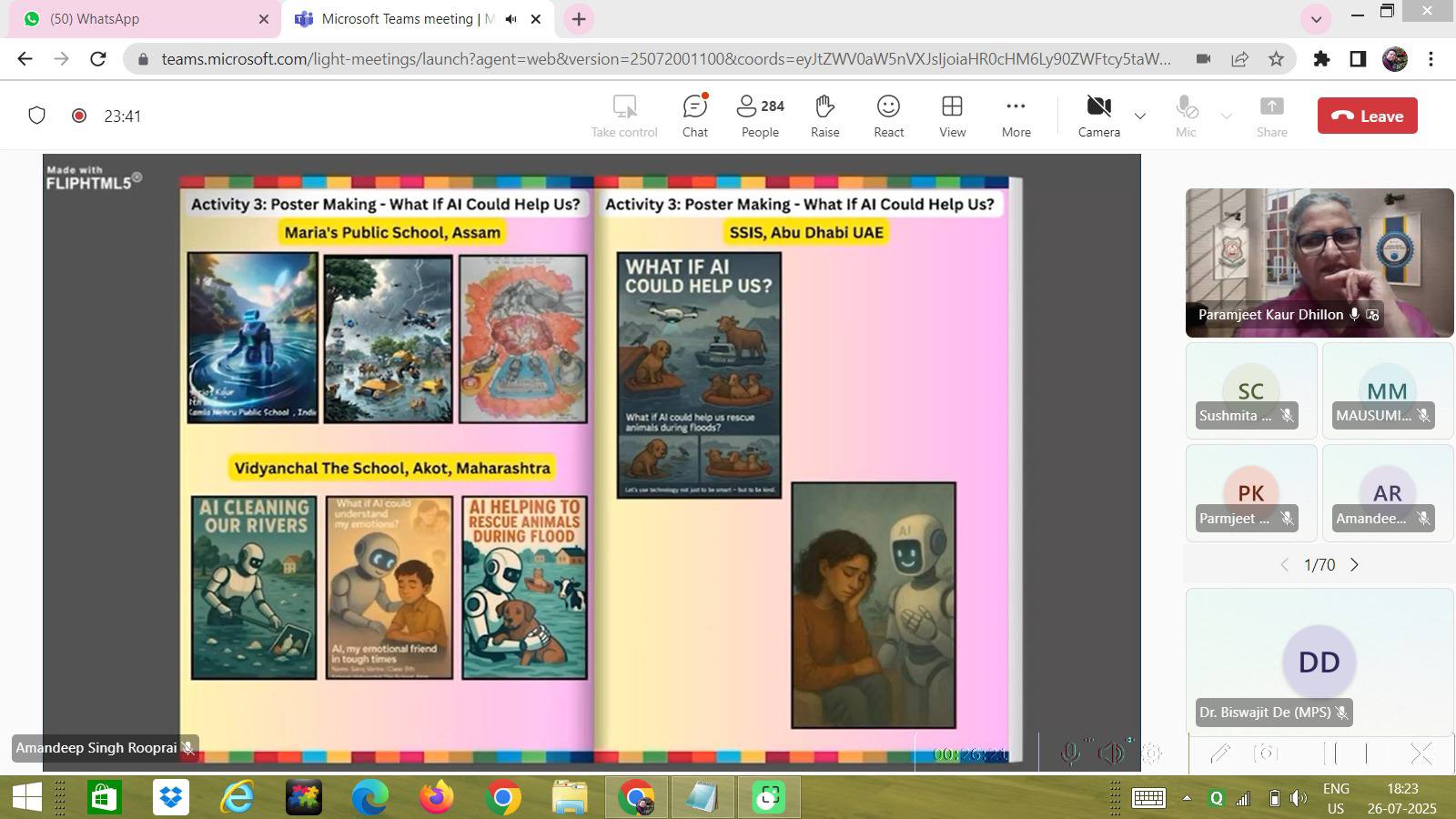The width and height of the screenshot is (1456, 819).
Task: Leave the Teams meeting
Action: click(1367, 116)
